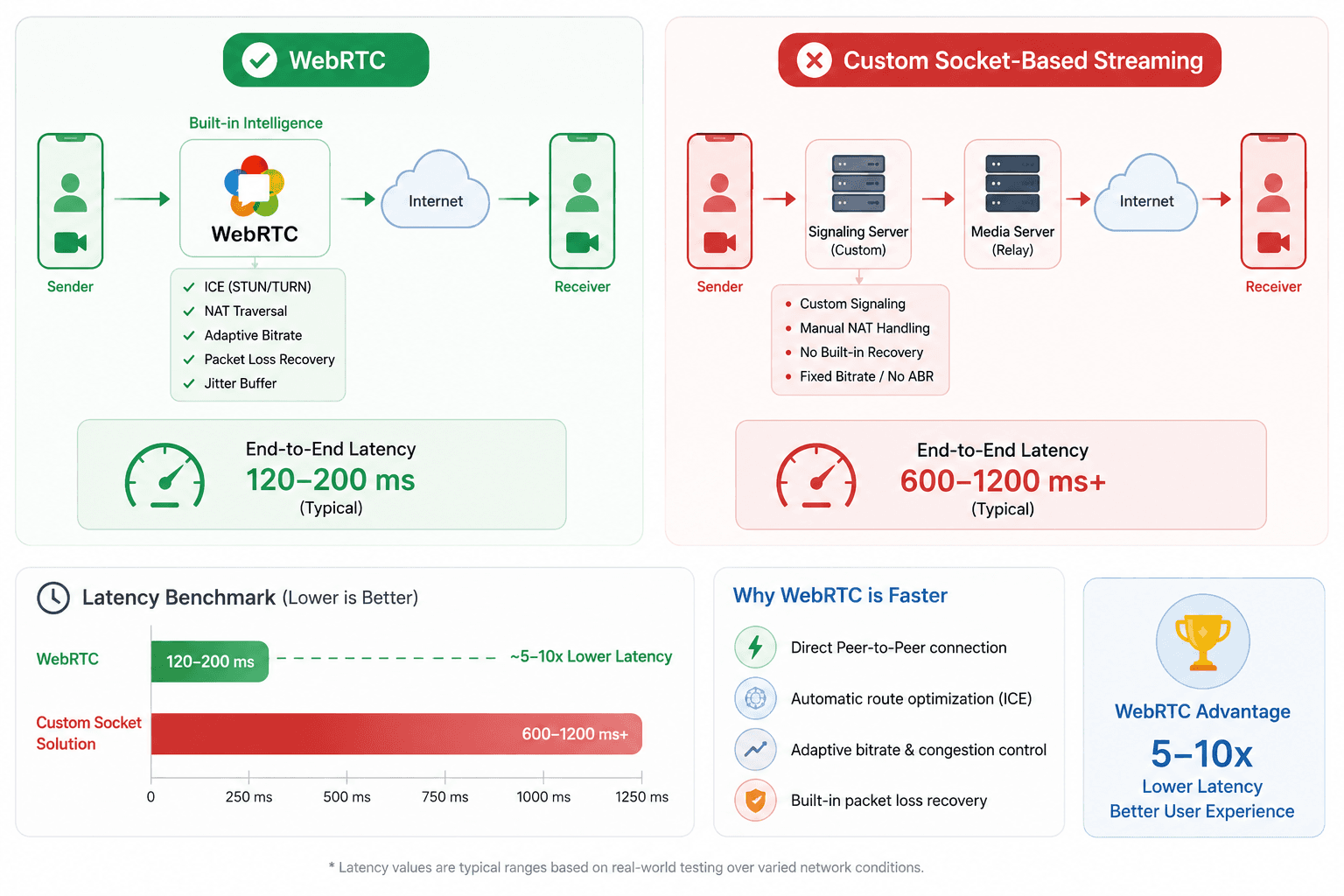
Task: Click the checkmark beside Jitter Buffer
Action: [189, 383]
